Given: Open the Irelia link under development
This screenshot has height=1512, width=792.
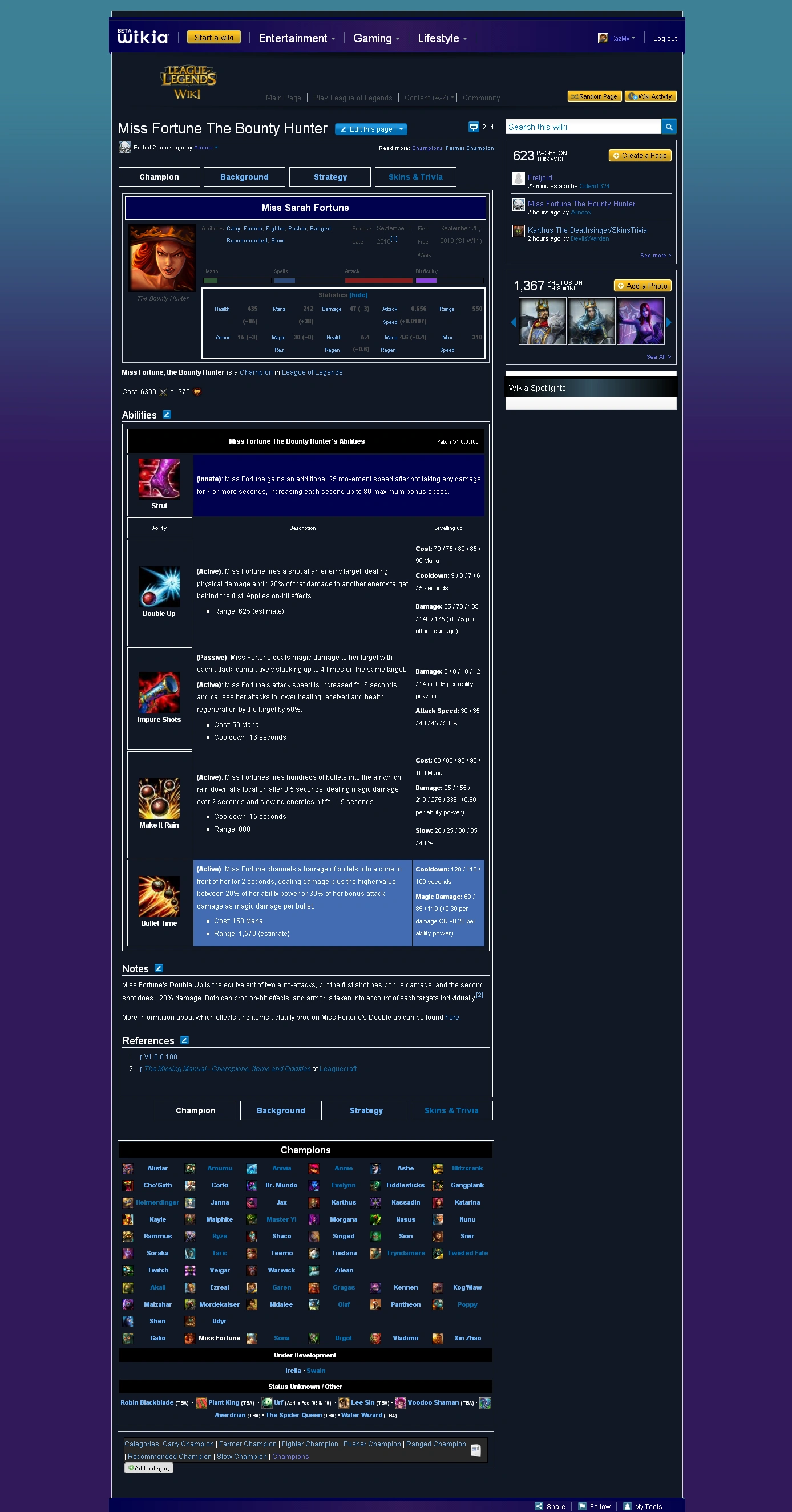Looking at the screenshot, I should point(293,1371).
